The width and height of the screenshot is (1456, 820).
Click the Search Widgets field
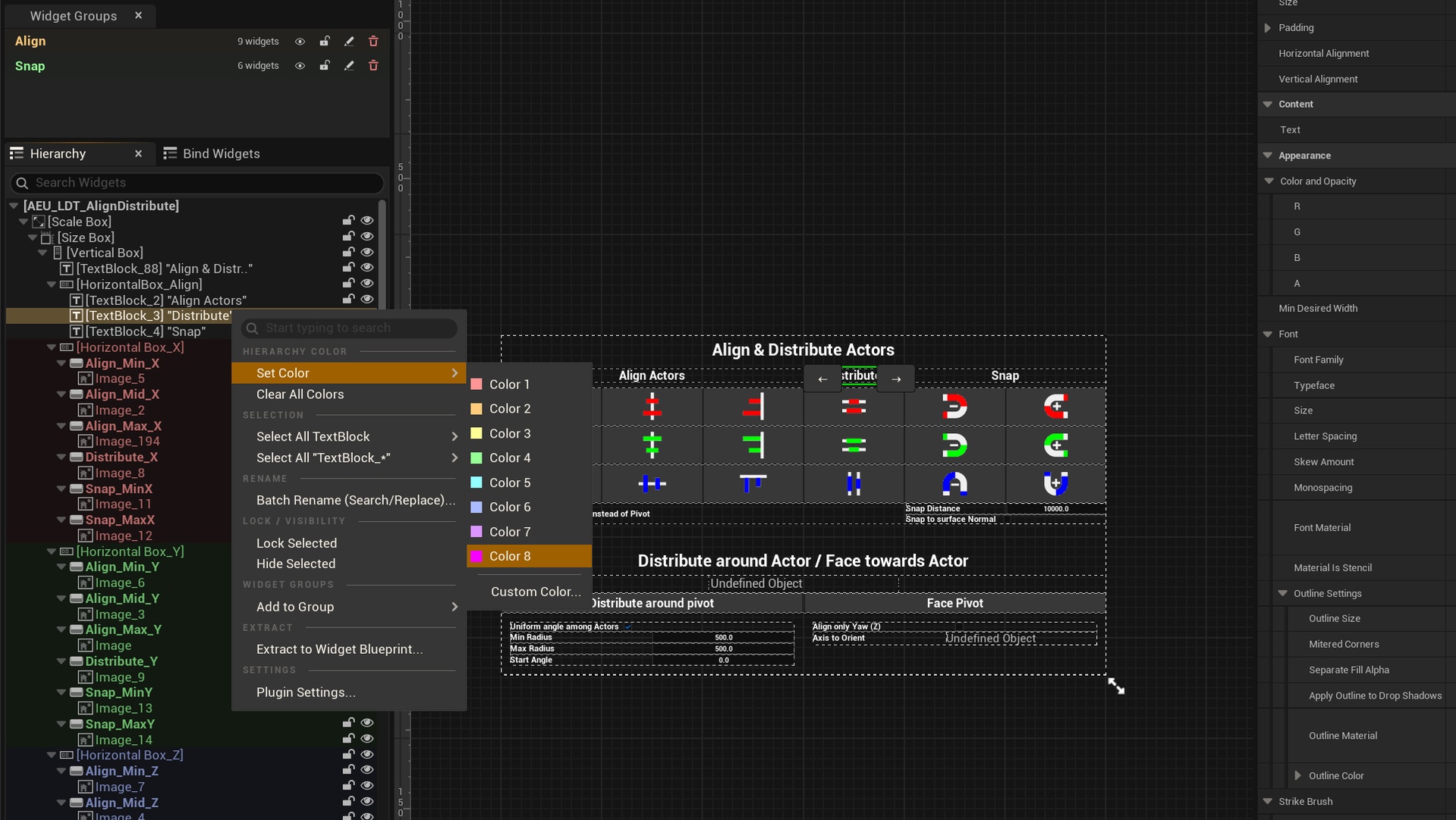(x=197, y=183)
